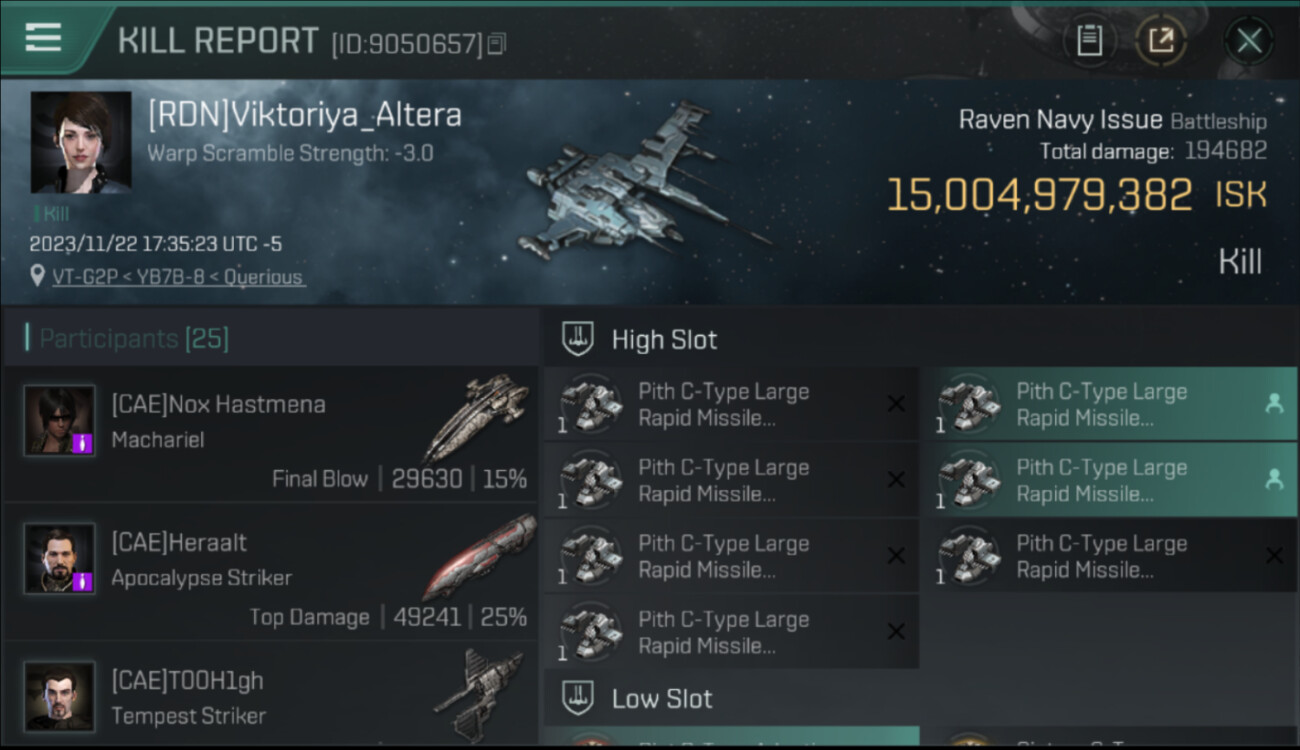Click the Low Slot section header
The height and width of the screenshot is (750, 1300).
(x=662, y=698)
